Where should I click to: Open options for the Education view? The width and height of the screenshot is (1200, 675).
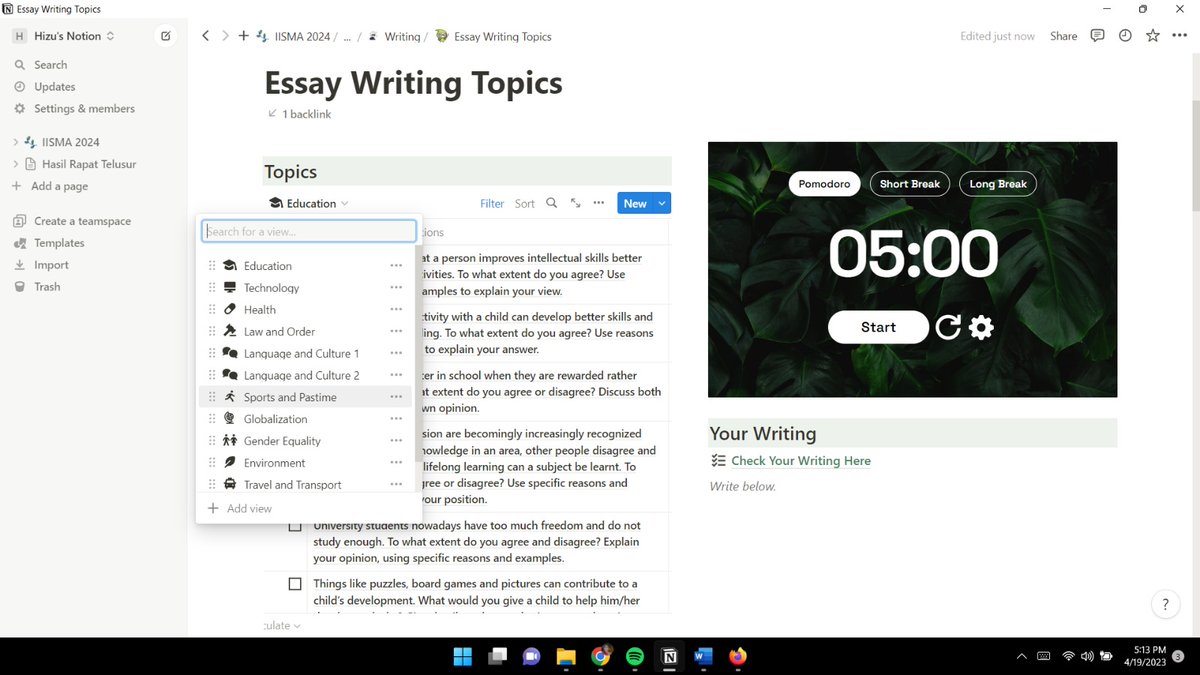(x=397, y=266)
